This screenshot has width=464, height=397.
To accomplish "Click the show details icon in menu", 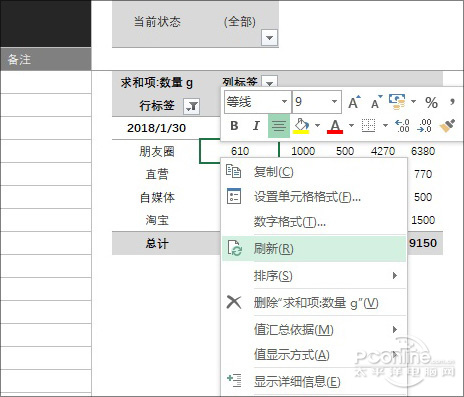I will tap(234, 381).
